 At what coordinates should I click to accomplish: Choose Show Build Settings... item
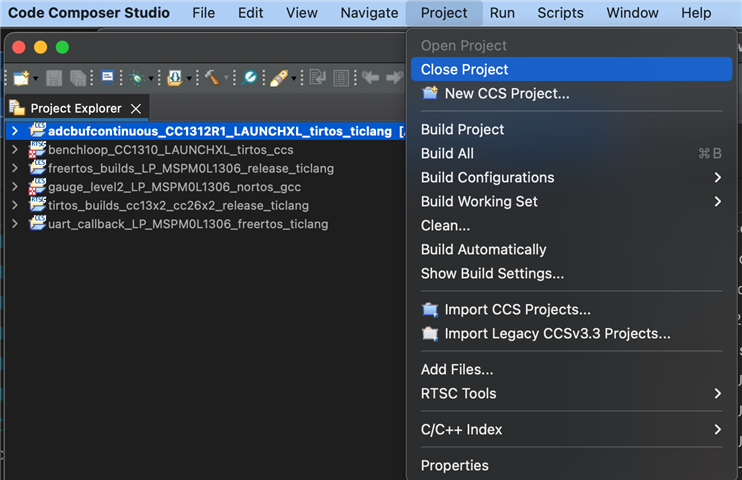click(572, 274)
